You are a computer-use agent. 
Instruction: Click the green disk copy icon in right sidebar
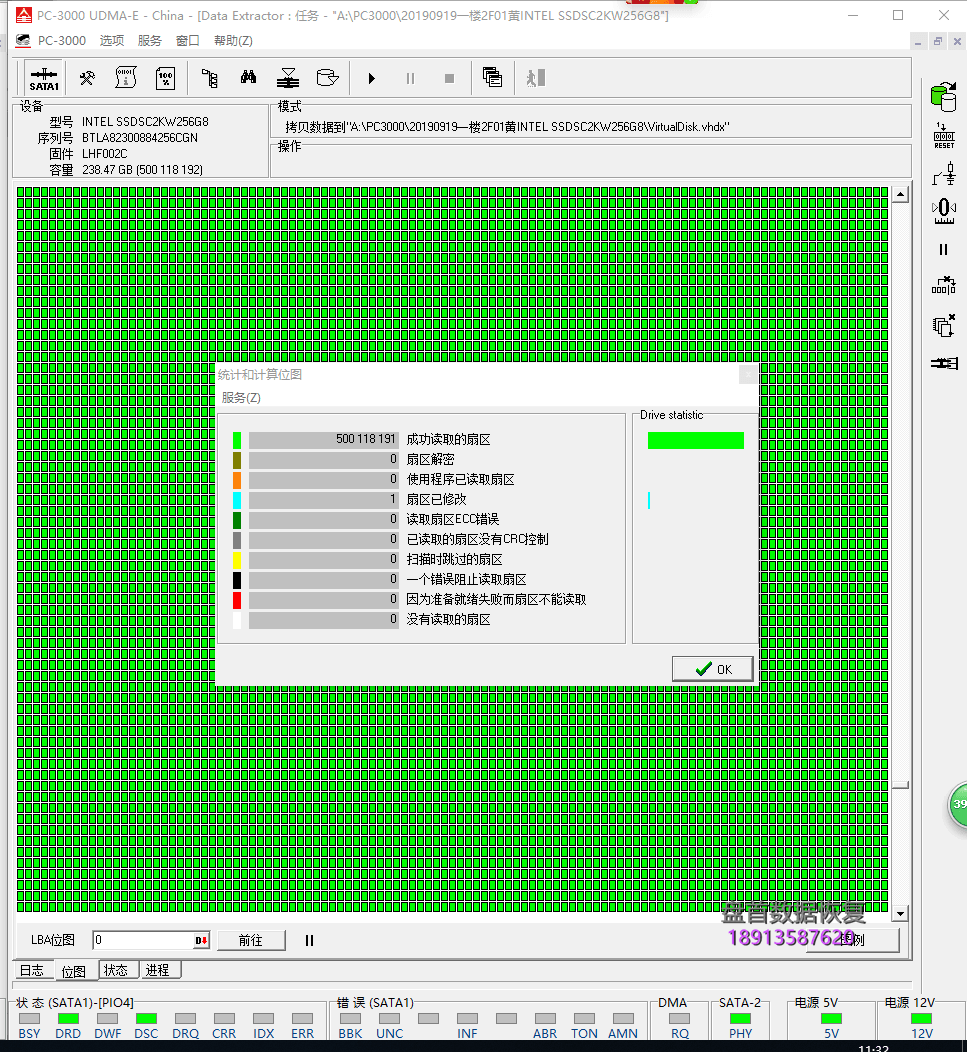[942, 97]
